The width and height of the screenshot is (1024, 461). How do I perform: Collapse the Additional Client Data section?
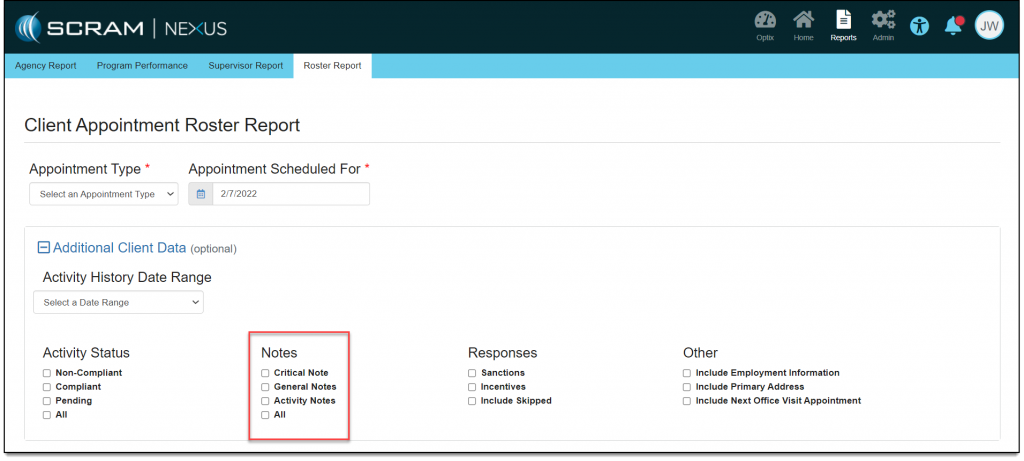coord(43,248)
